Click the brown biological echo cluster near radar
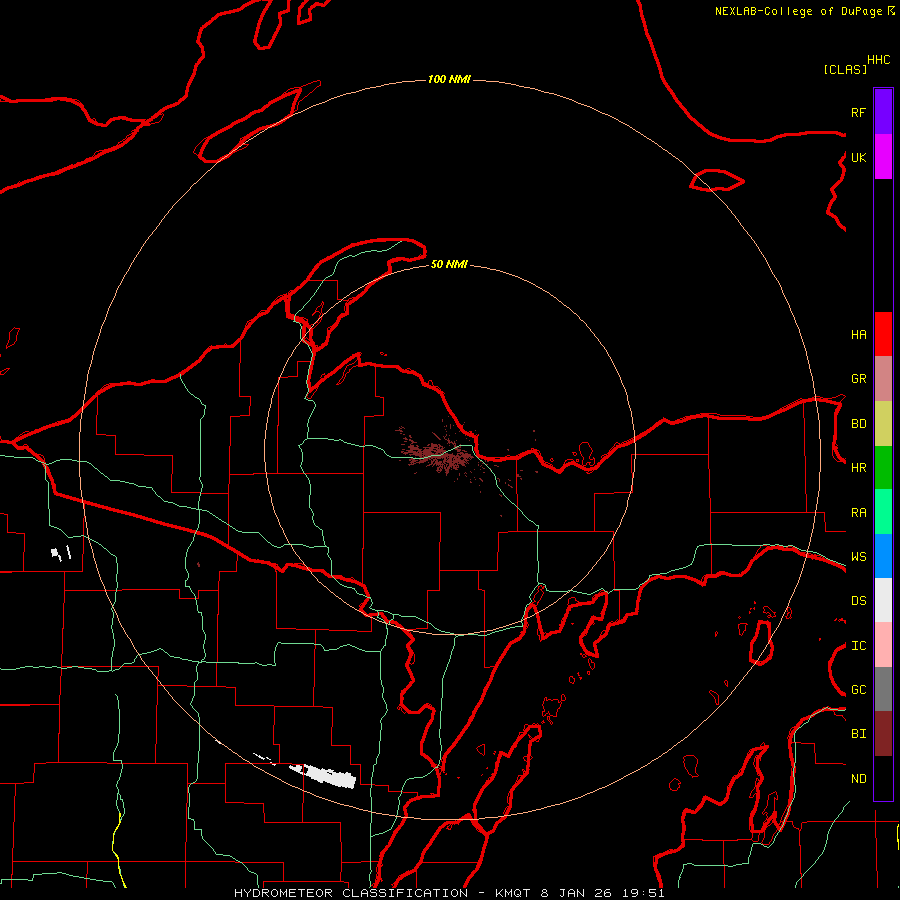 tap(441, 453)
